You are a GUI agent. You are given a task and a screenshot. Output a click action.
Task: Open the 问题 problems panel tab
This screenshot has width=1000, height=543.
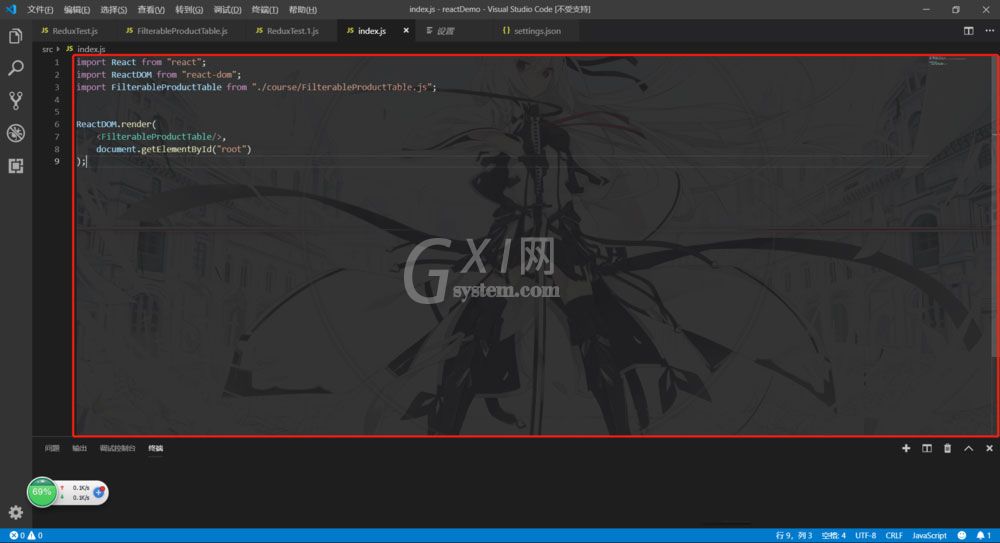pos(52,449)
